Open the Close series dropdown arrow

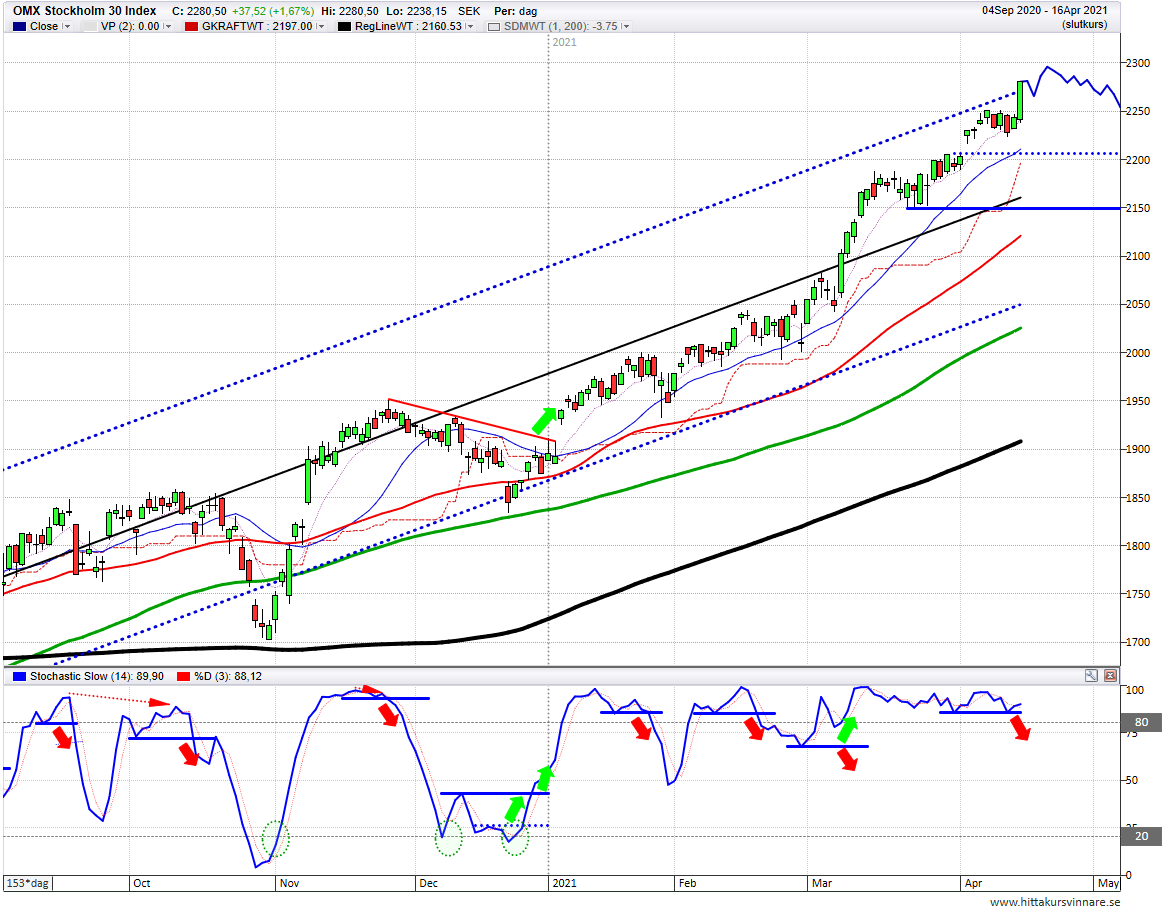(x=67, y=26)
